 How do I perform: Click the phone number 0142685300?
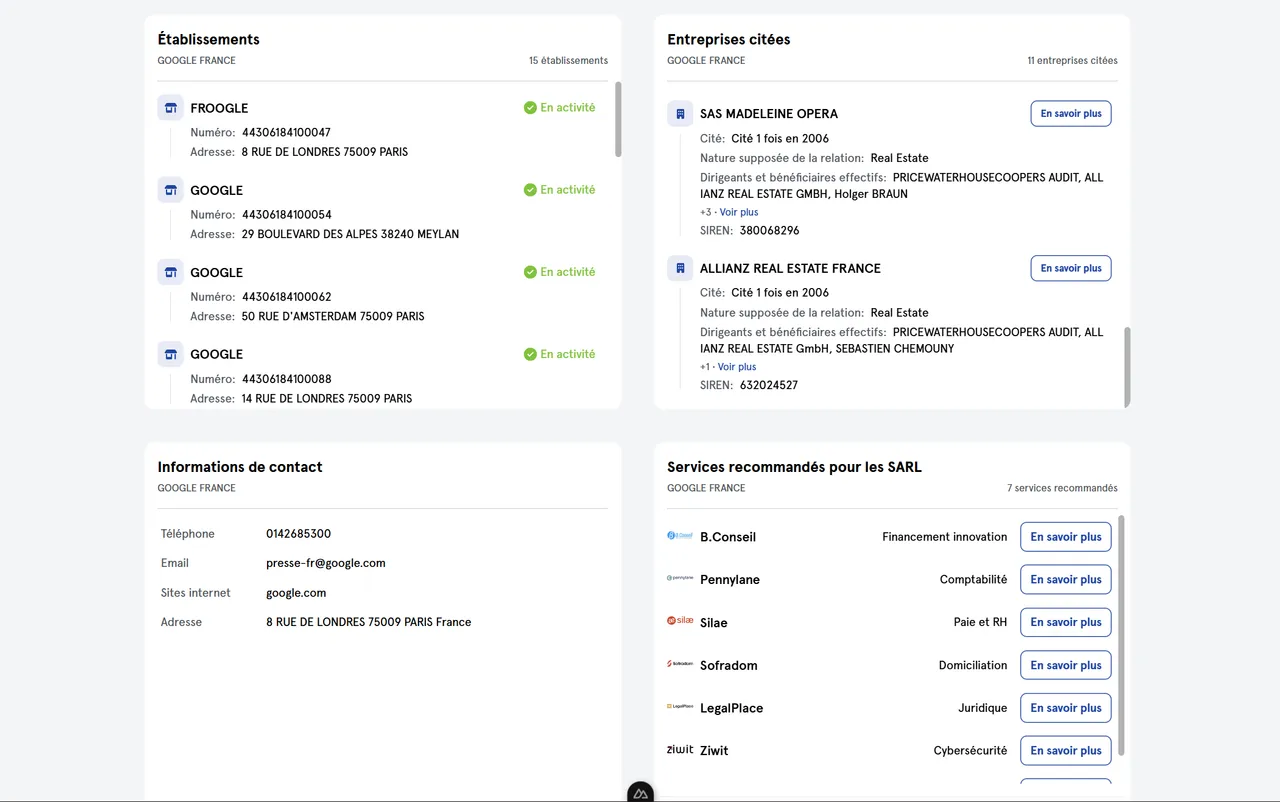298,534
